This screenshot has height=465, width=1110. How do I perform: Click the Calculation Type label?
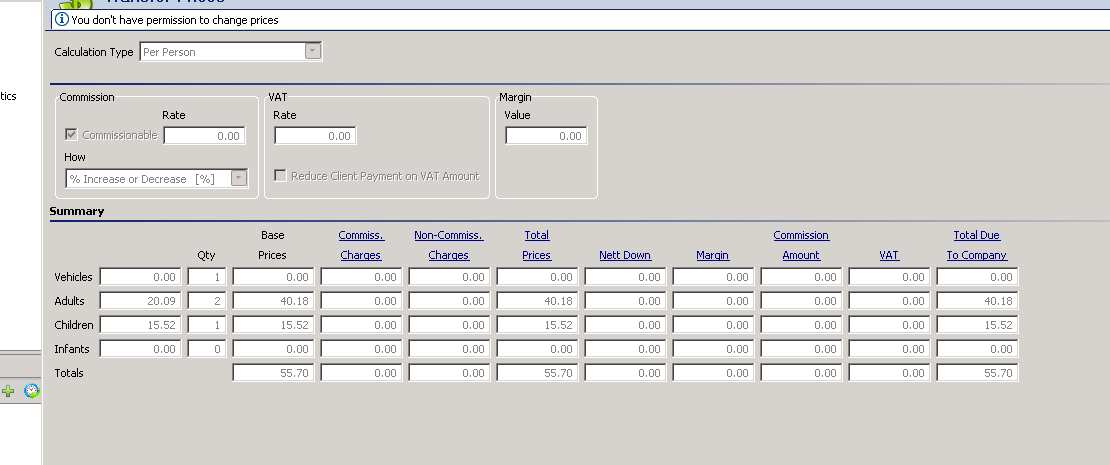click(93, 52)
